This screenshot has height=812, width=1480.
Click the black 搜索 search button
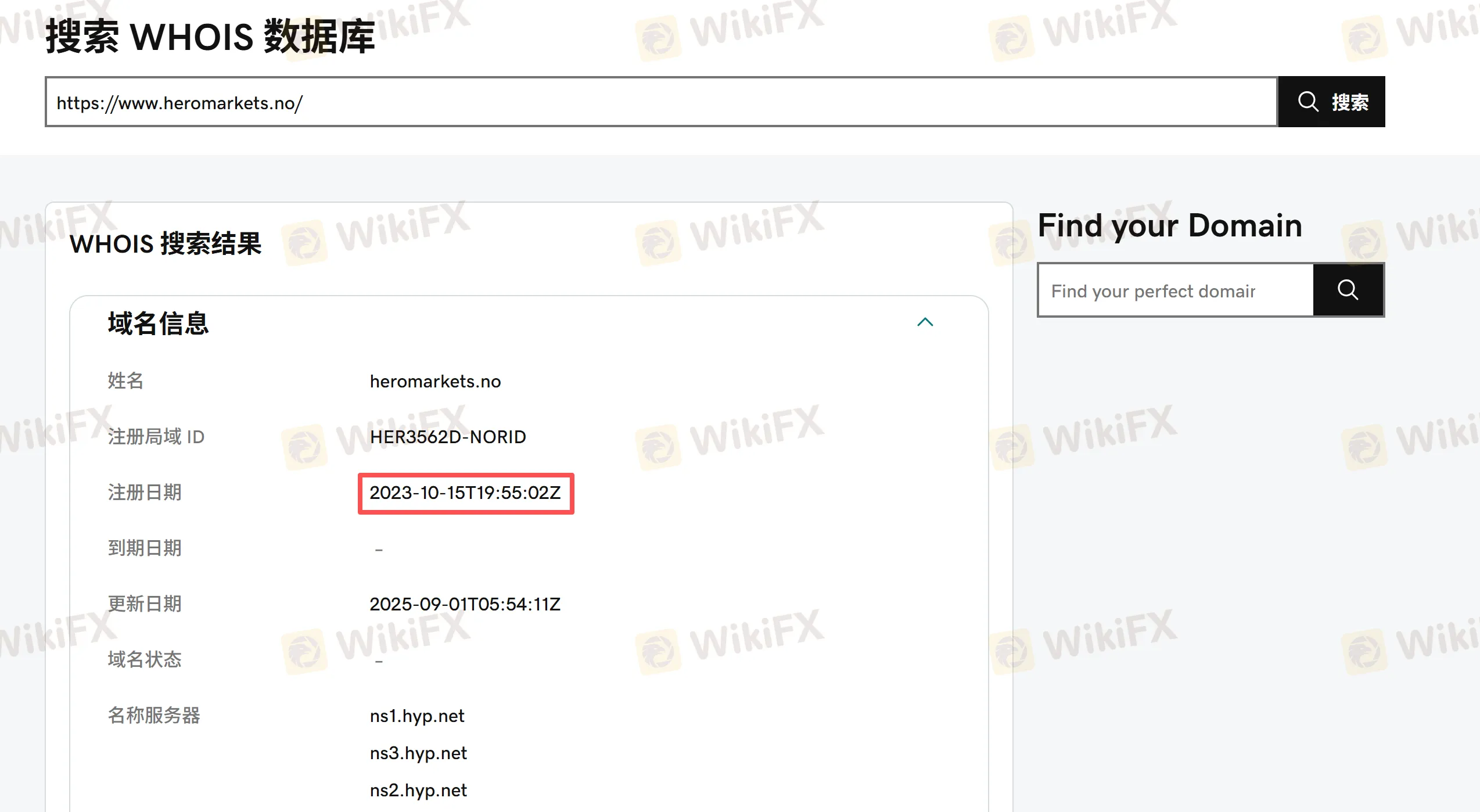pos(1331,102)
